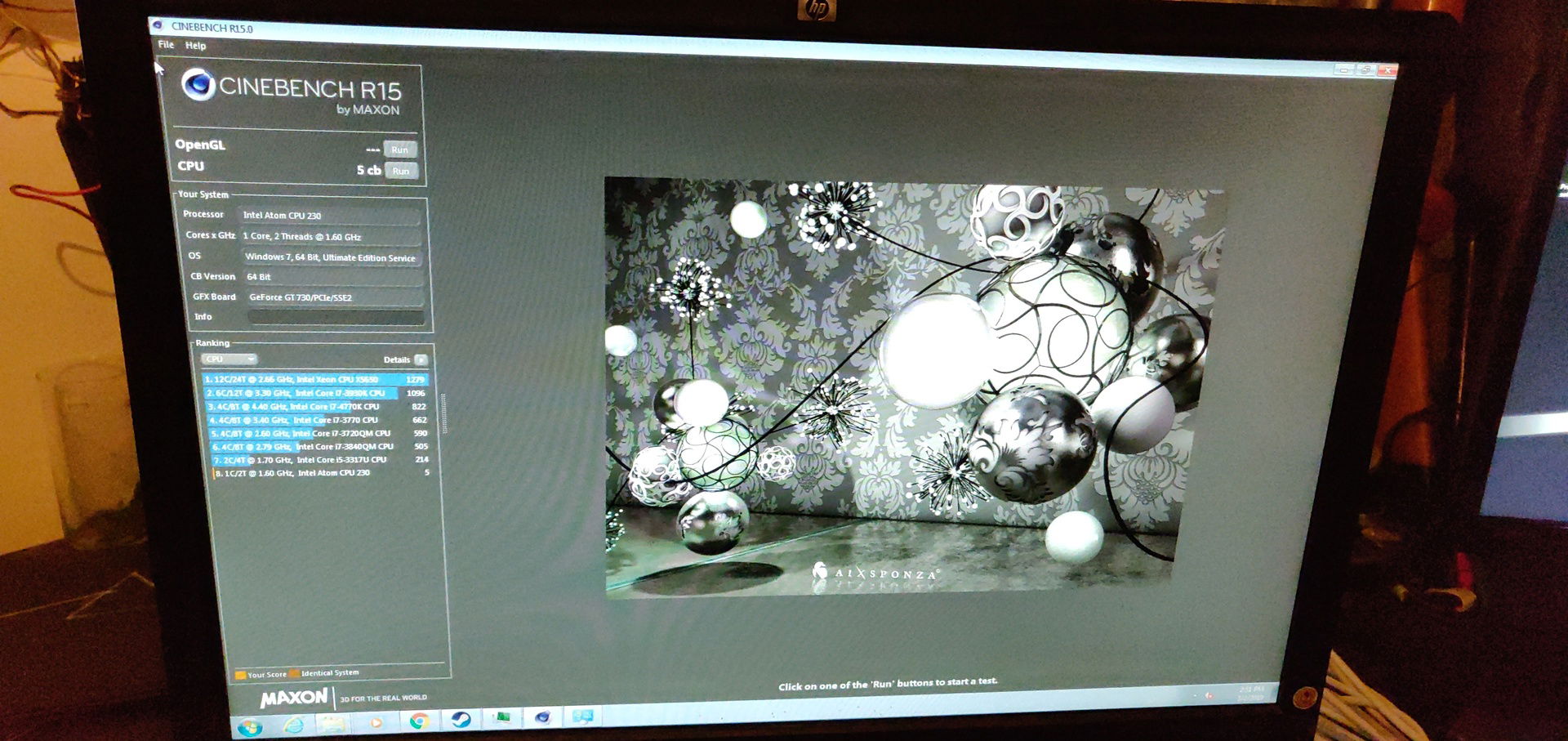Launch Google Chrome from the taskbar
Image resolution: width=1568 pixels, height=741 pixels.
(x=419, y=721)
